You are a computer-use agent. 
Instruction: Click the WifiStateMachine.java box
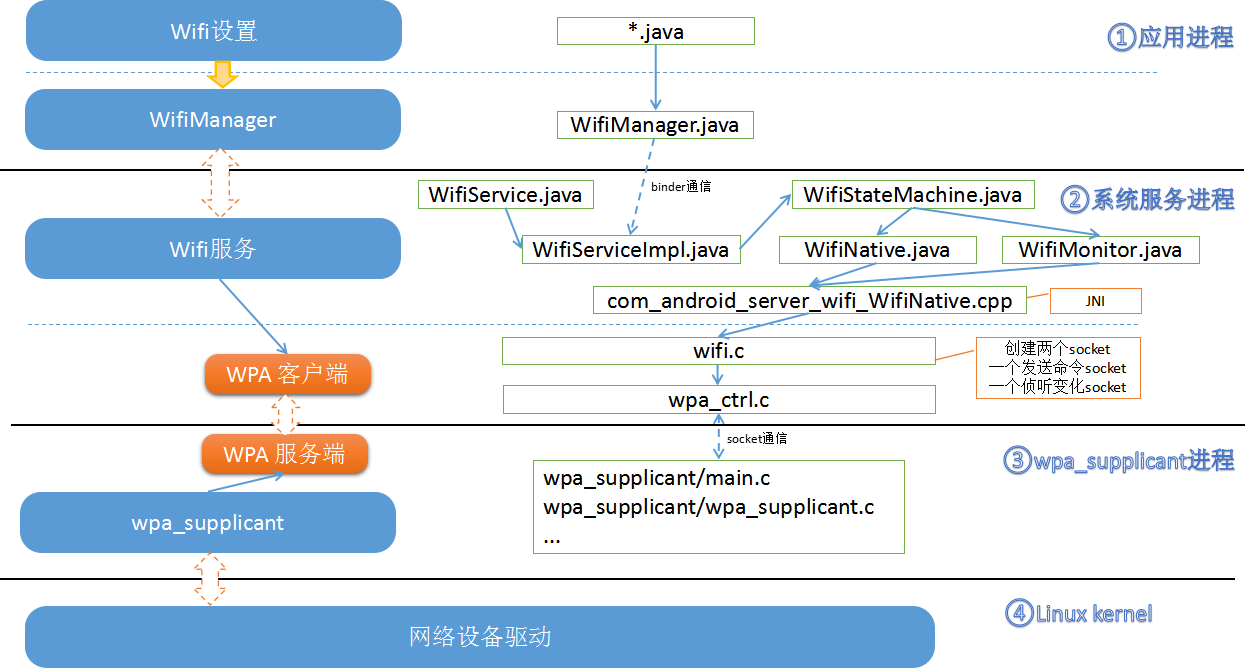[x=913, y=194]
